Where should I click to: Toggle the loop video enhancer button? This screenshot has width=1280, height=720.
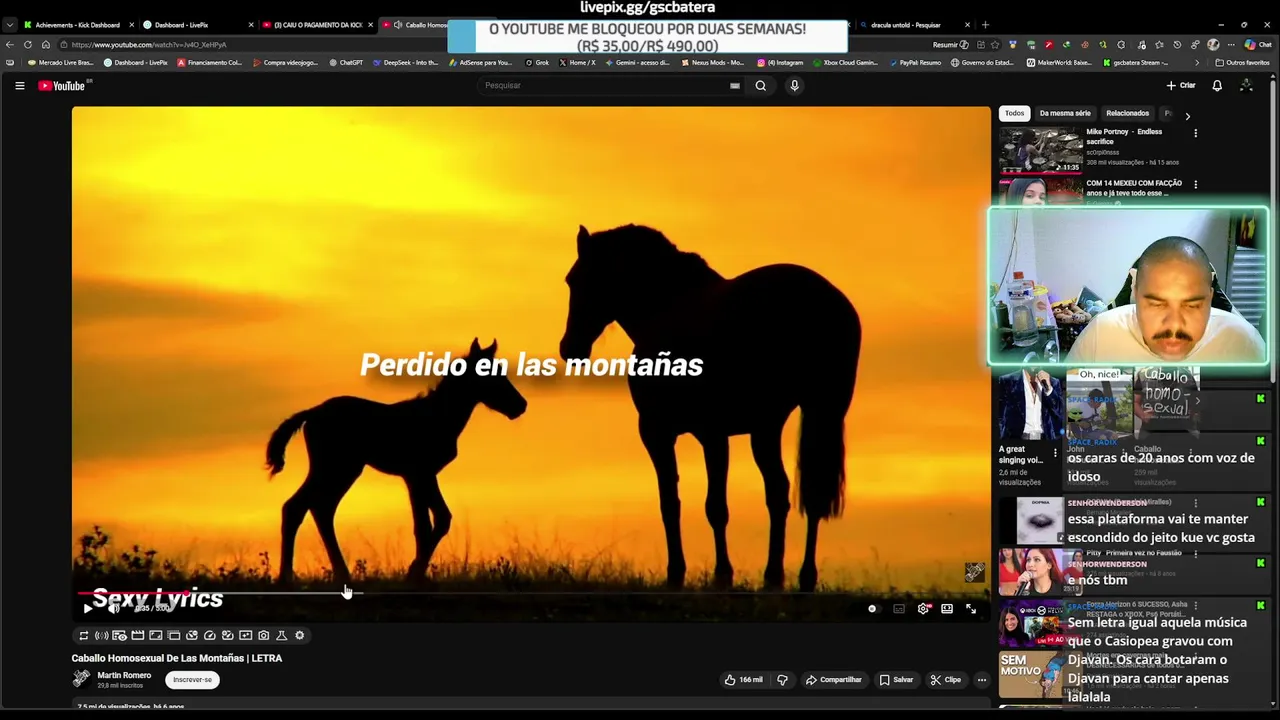[84, 635]
